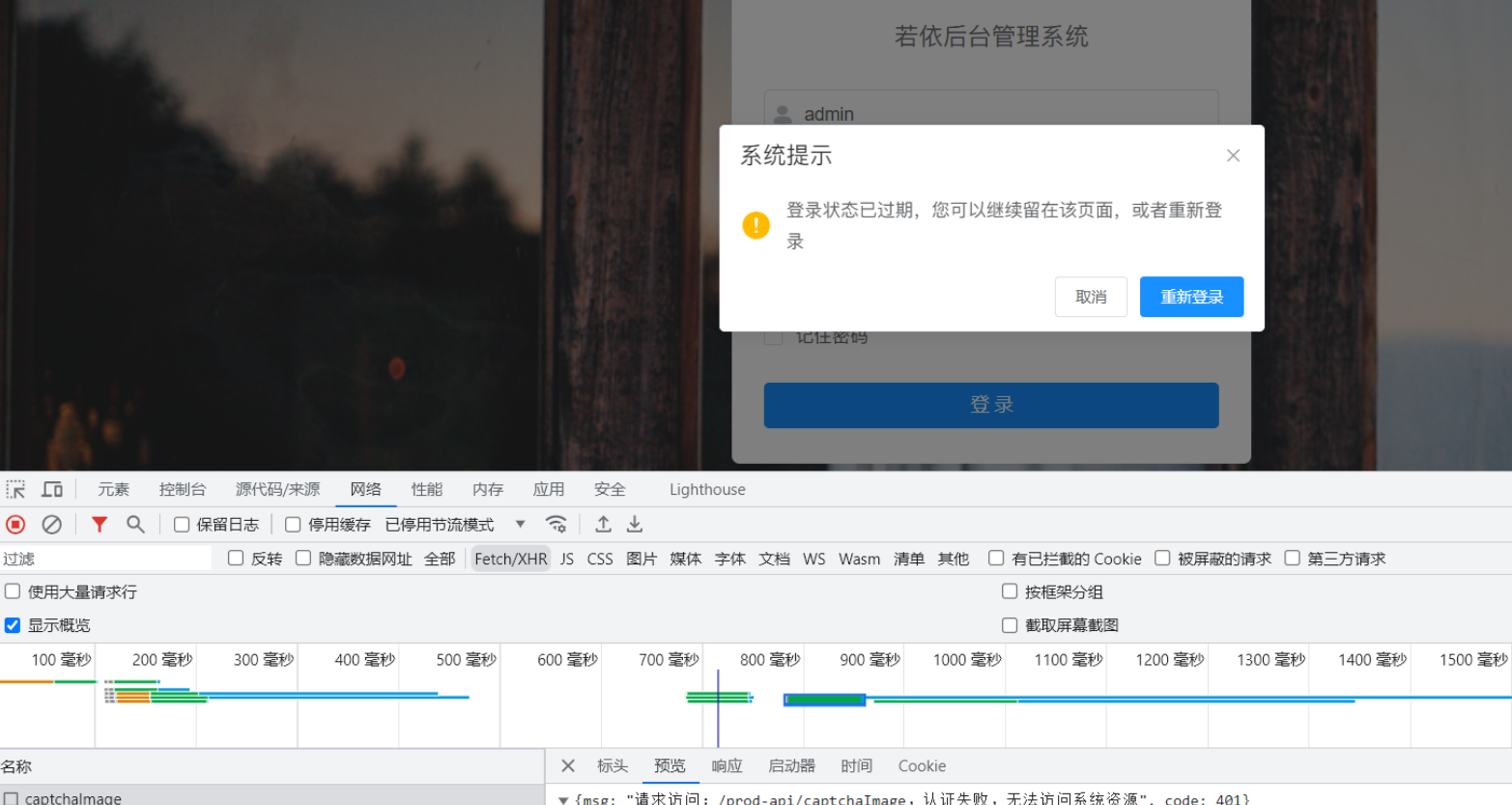Collapse the JSON response in the preview pane
The height and width of the screenshot is (805, 1512).
(x=563, y=799)
